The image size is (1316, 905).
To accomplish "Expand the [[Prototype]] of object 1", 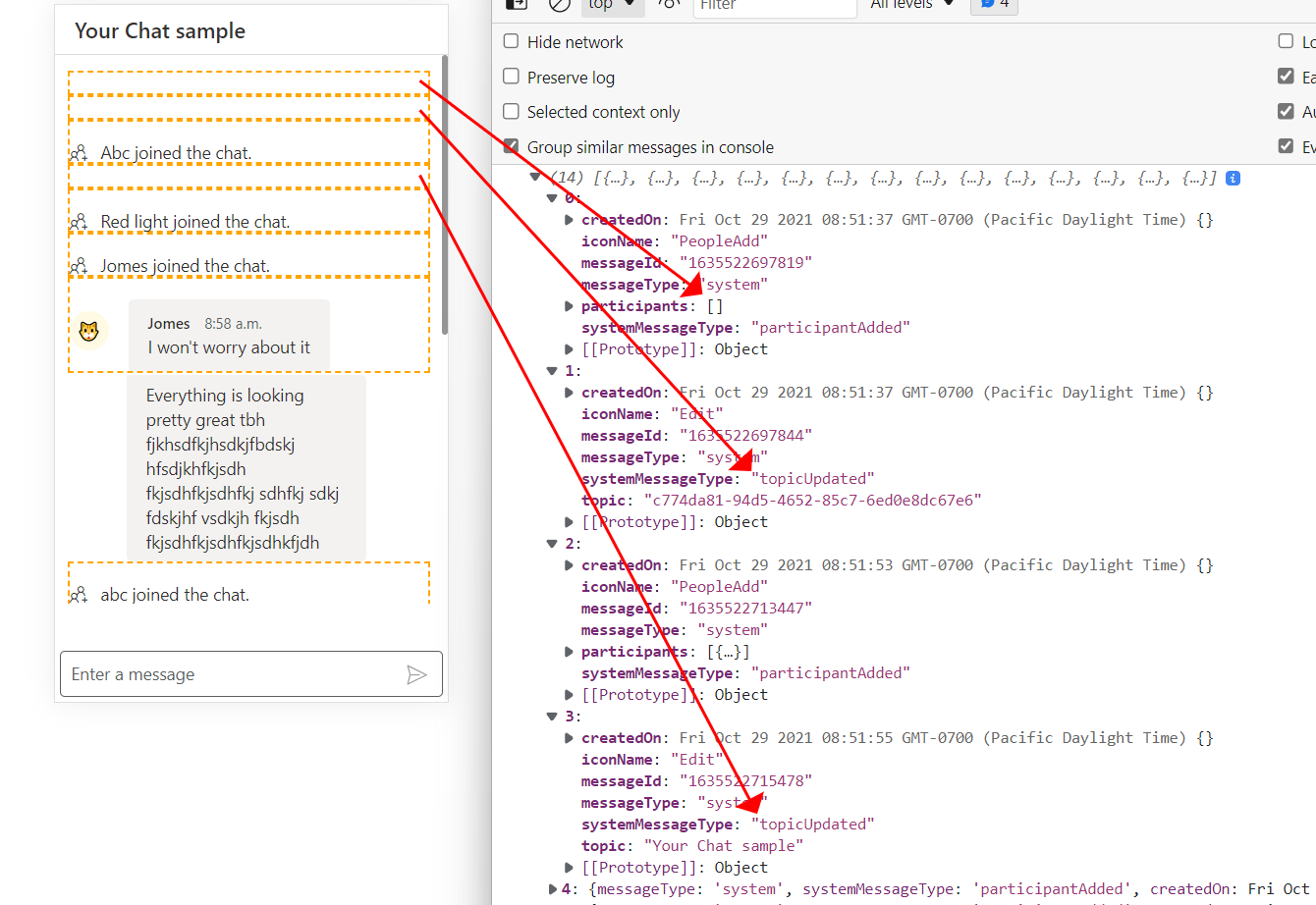I will click(569, 521).
